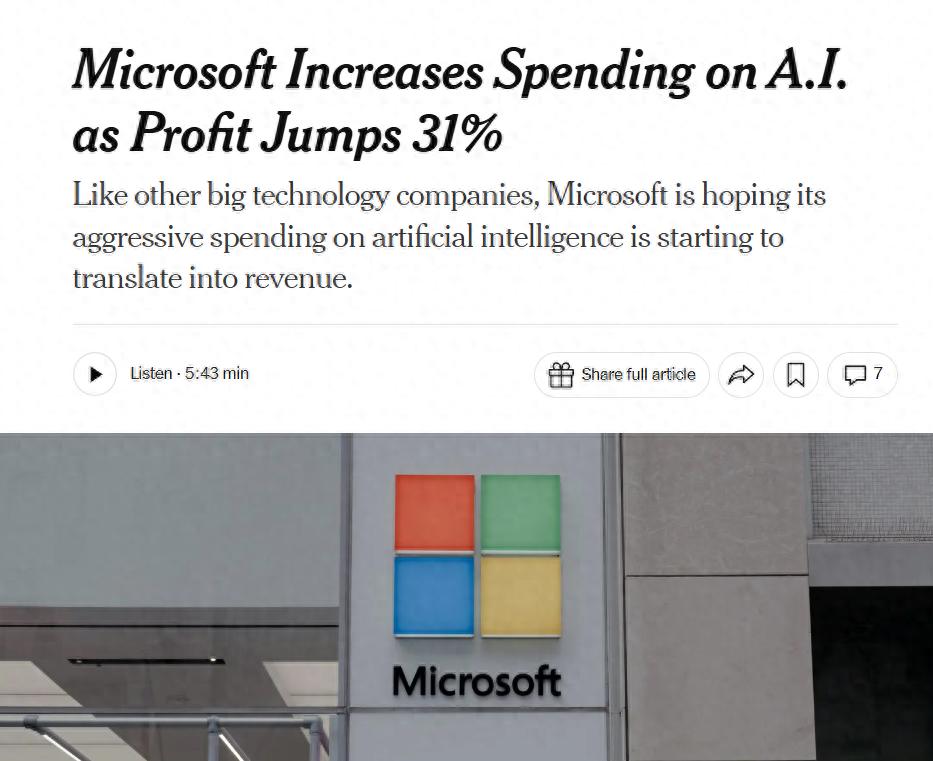Viewport: 933px width, 761px height.
Task: Click the blue square of the Microsoft logo
Action: point(434,596)
